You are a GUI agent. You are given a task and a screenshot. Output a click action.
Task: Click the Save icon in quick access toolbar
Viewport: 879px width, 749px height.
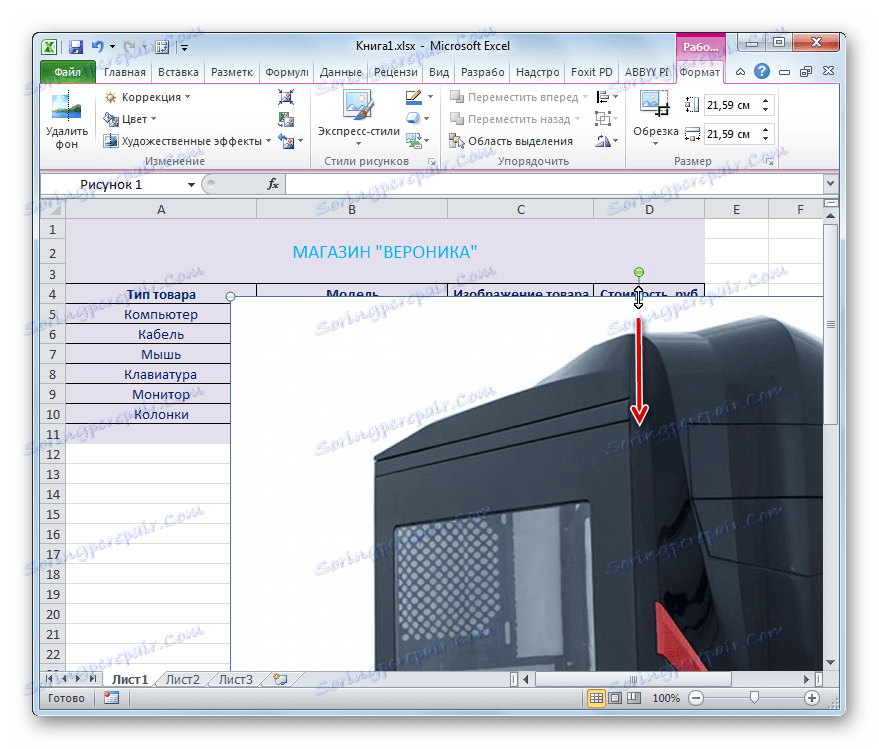point(76,47)
